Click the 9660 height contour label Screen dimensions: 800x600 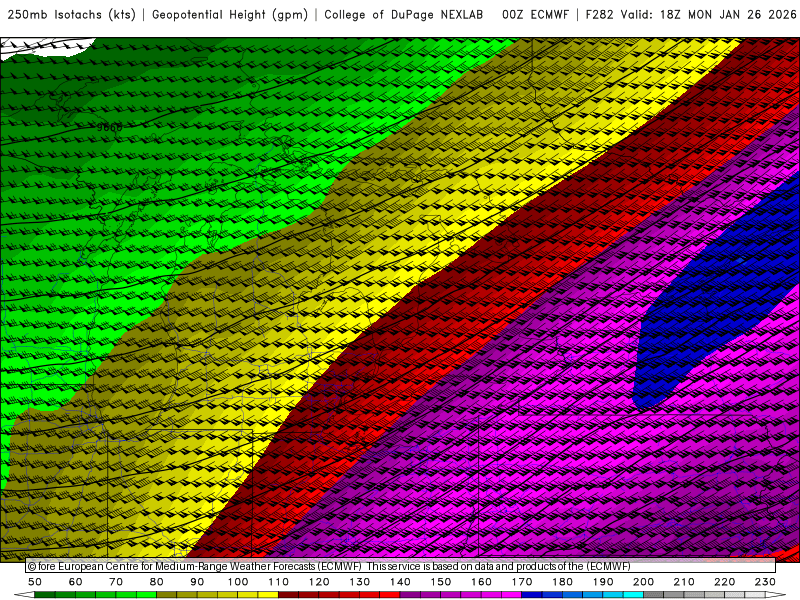click(110, 127)
